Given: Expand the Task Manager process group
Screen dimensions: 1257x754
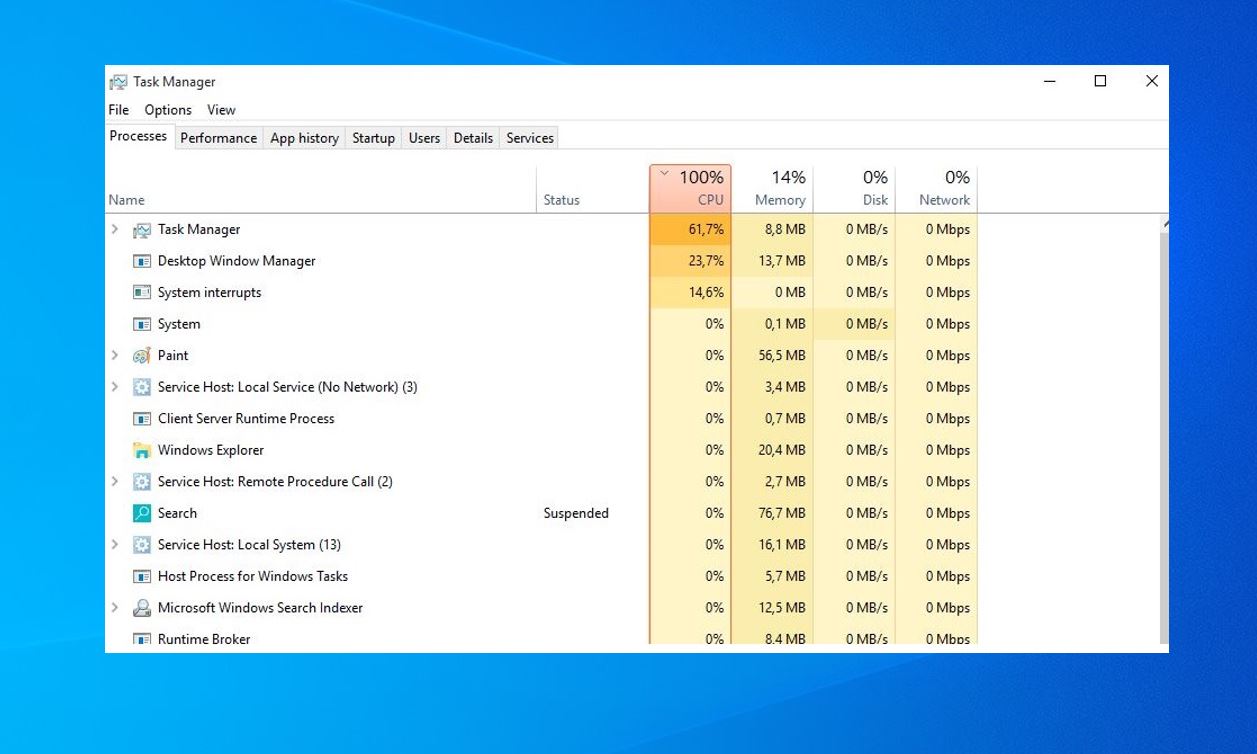Looking at the screenshot, I should pos(113,229).
